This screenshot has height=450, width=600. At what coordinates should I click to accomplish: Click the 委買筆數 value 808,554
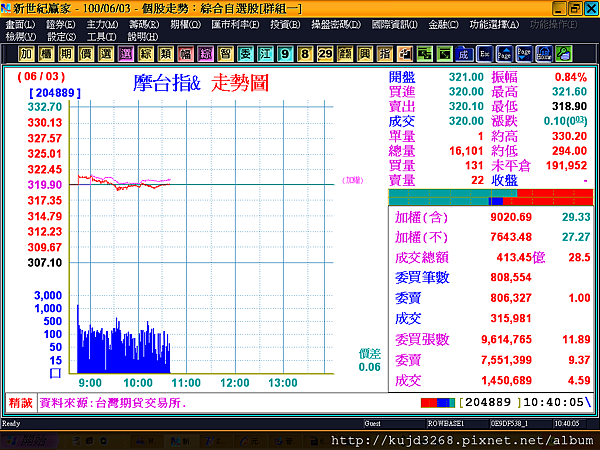(x=511, y=277)
